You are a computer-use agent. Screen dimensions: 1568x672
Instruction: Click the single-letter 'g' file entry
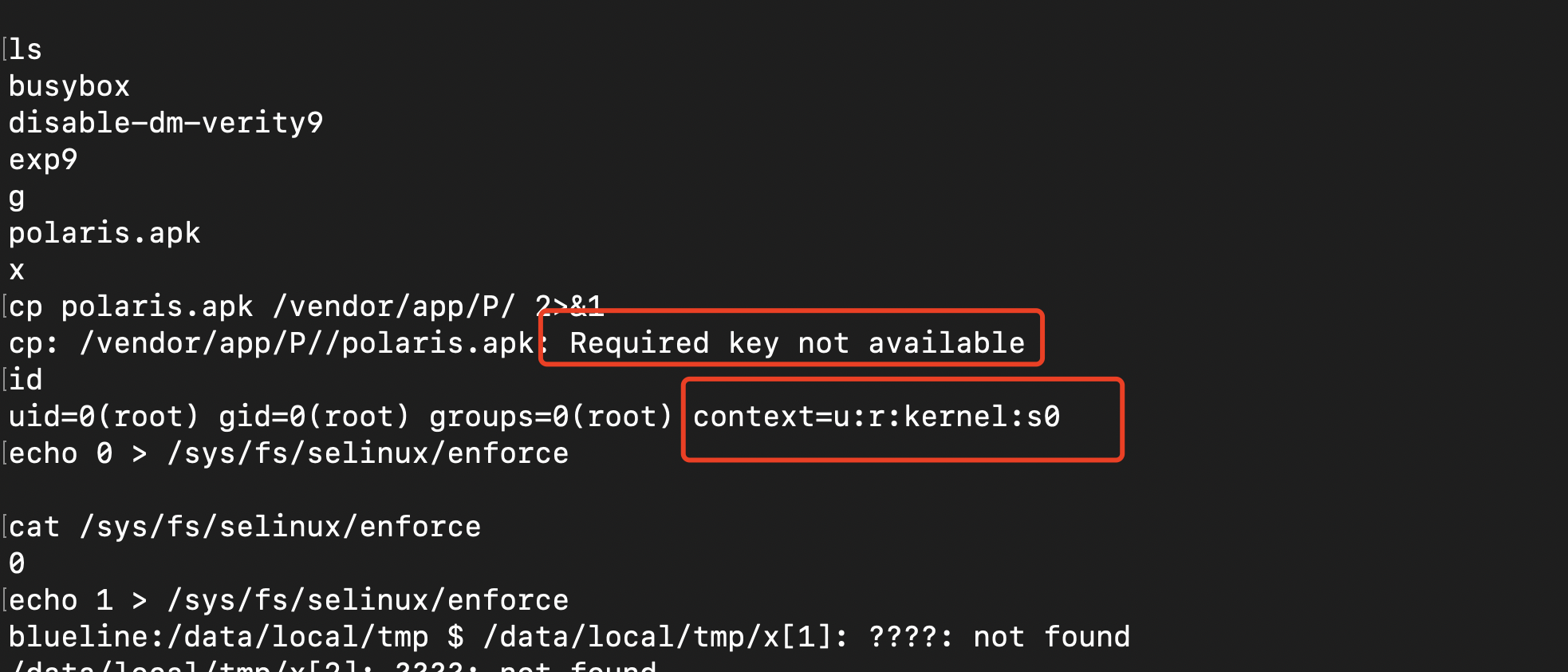(x=17, y=196)
